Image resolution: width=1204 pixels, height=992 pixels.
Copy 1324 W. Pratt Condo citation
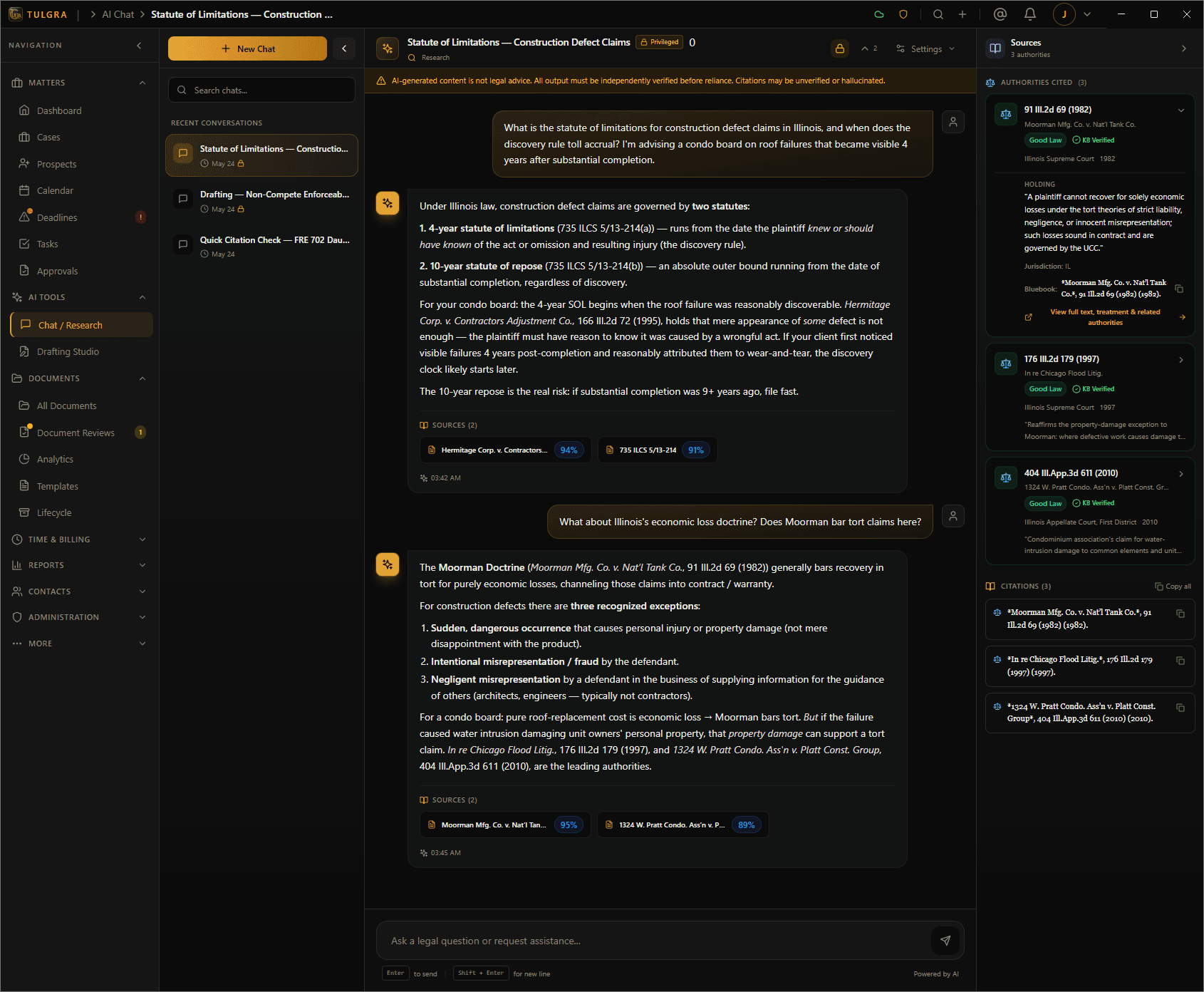tap(1180, 708)
